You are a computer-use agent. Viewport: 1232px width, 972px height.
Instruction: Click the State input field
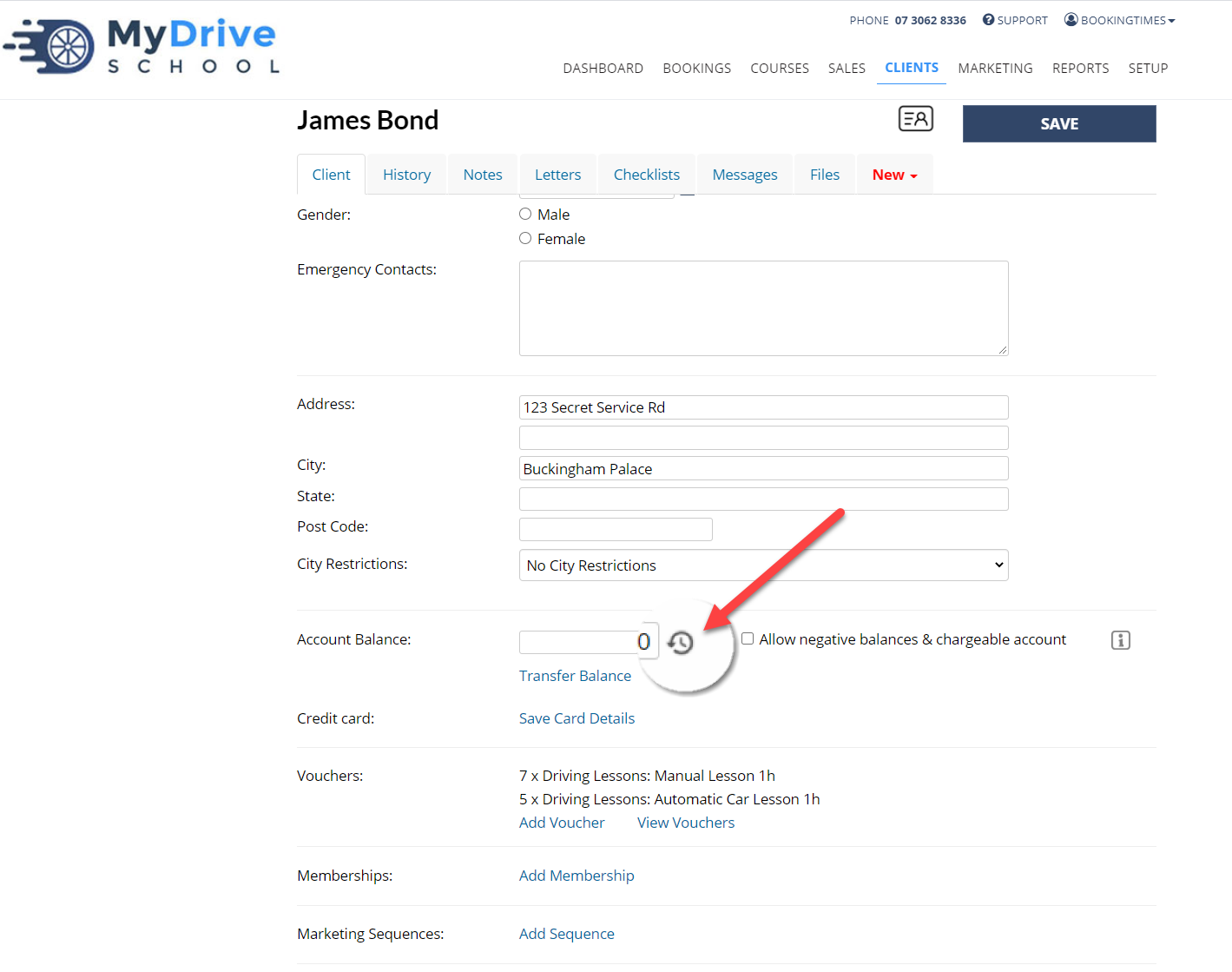[763, 499]
